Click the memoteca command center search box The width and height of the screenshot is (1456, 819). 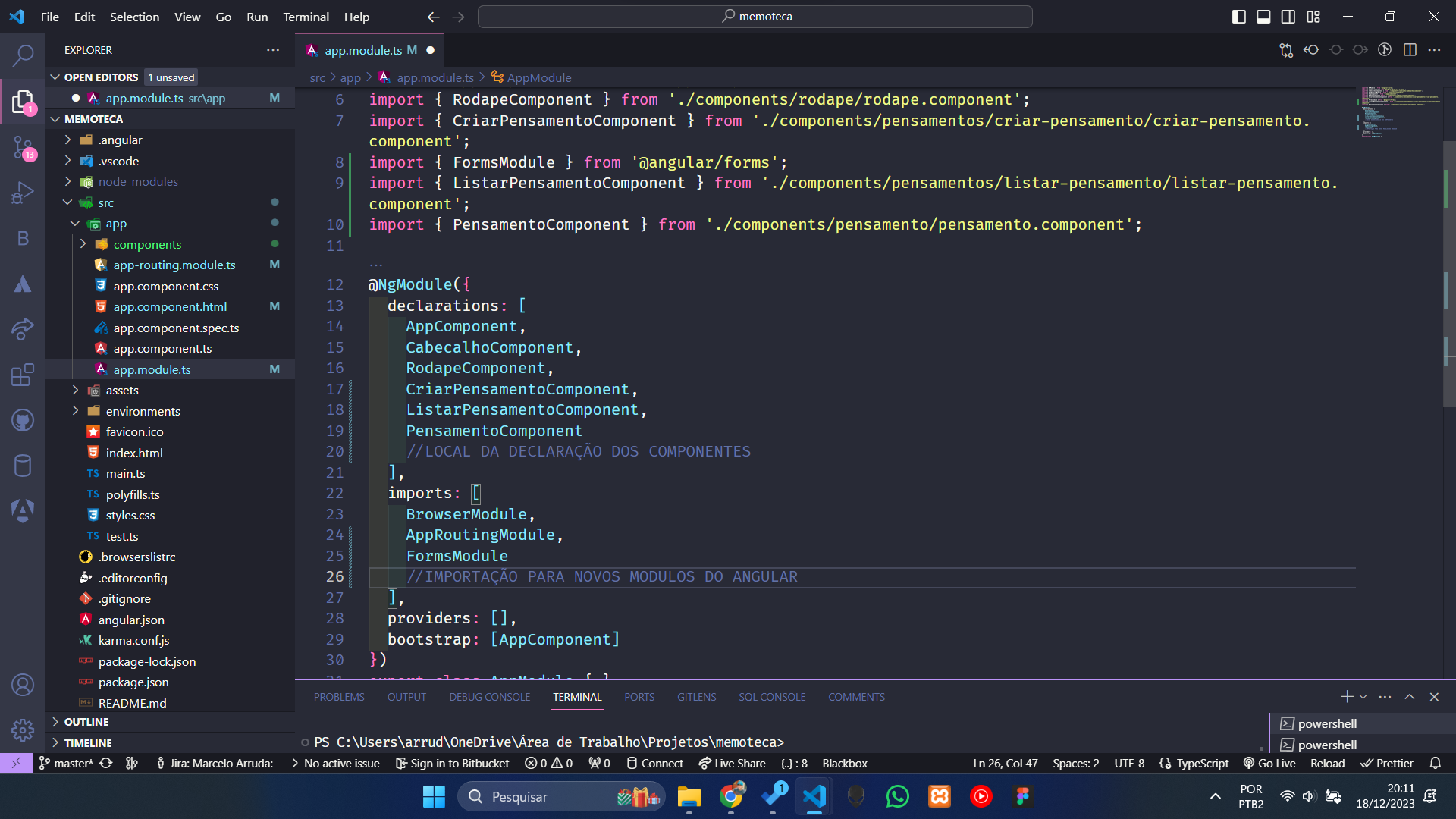point(755,17)
